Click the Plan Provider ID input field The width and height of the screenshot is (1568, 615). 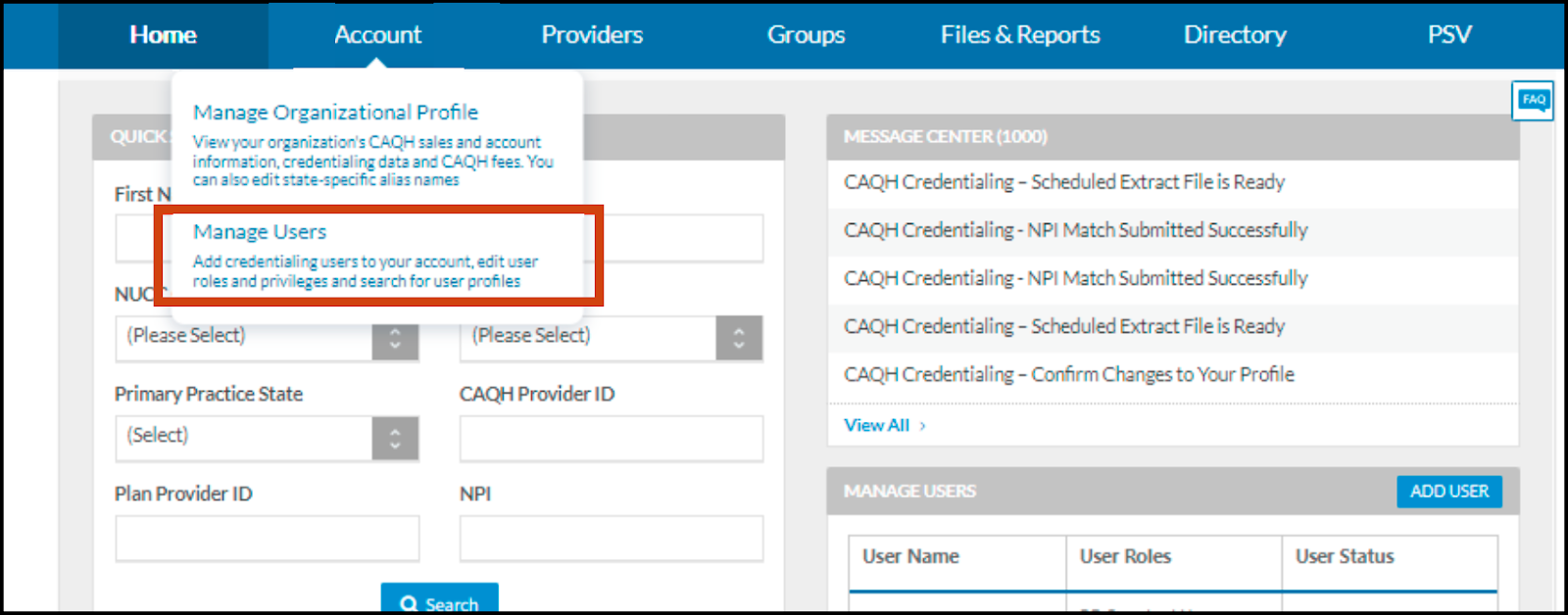pos(267,539)
